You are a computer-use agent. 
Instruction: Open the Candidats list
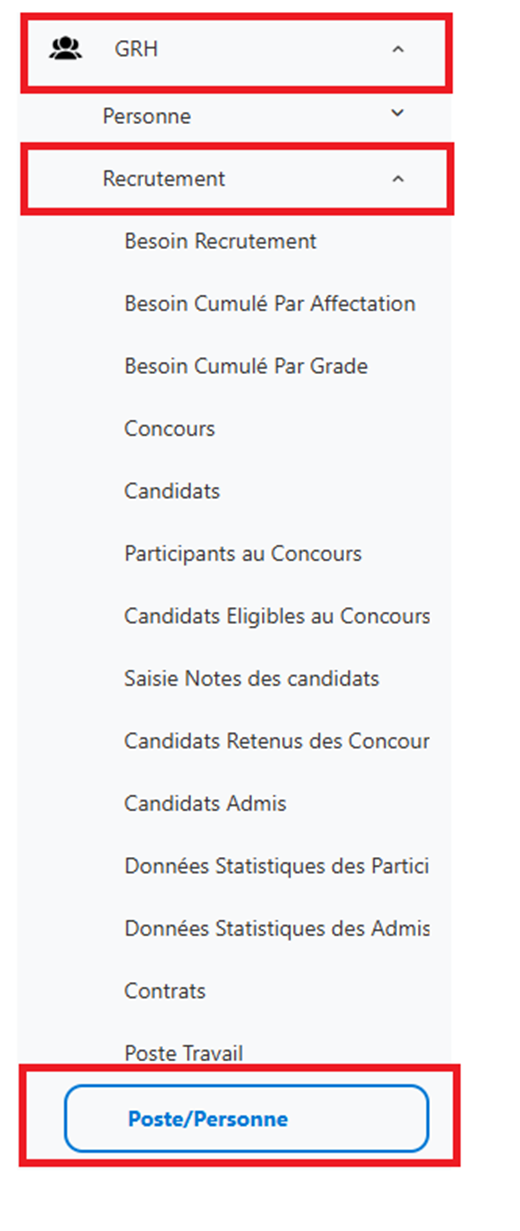coord(172,491)
